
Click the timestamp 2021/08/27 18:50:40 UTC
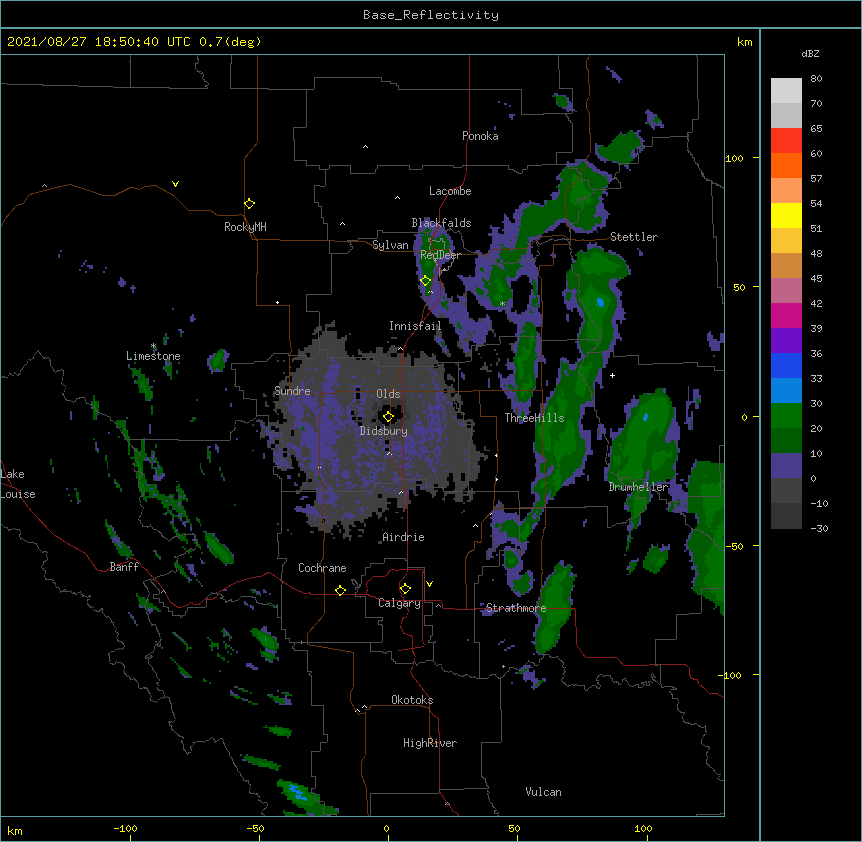pyautogui.click(x=99, y=42)
